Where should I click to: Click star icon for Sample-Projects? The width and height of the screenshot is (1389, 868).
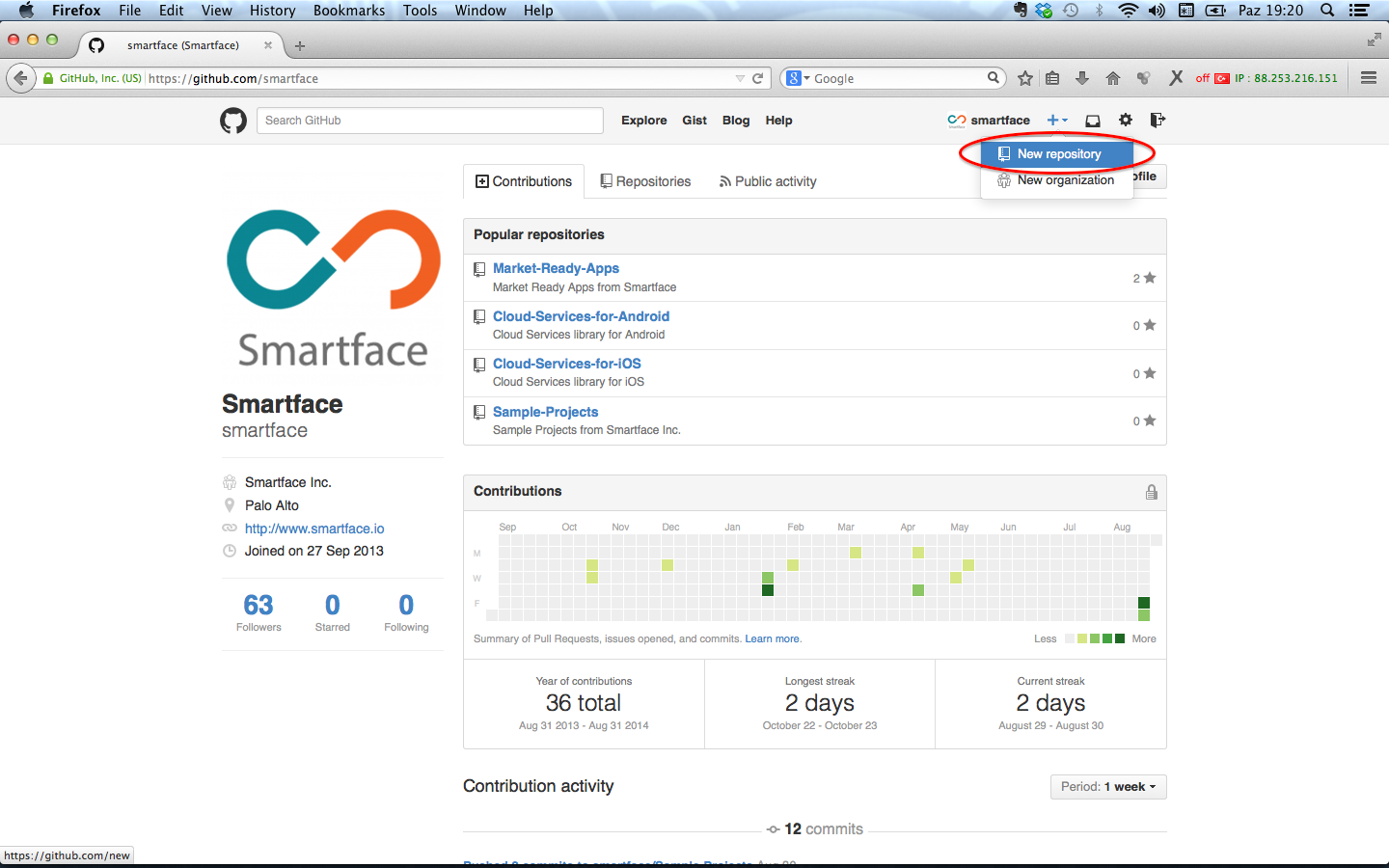tap(1150, 420)
